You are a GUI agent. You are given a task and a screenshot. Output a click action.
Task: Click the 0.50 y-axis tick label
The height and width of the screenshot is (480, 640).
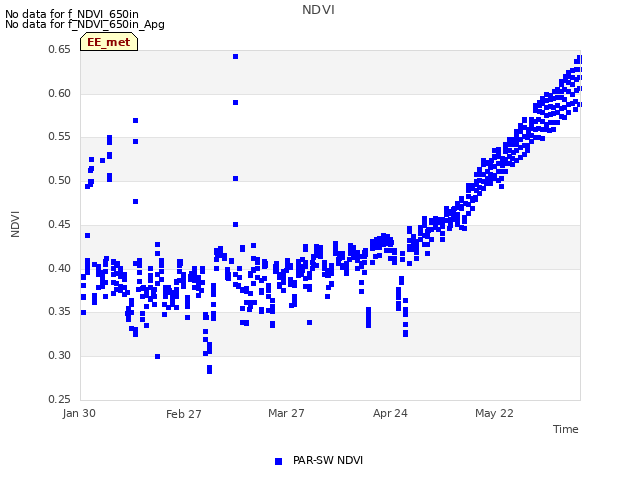click(x=59, y=180)
